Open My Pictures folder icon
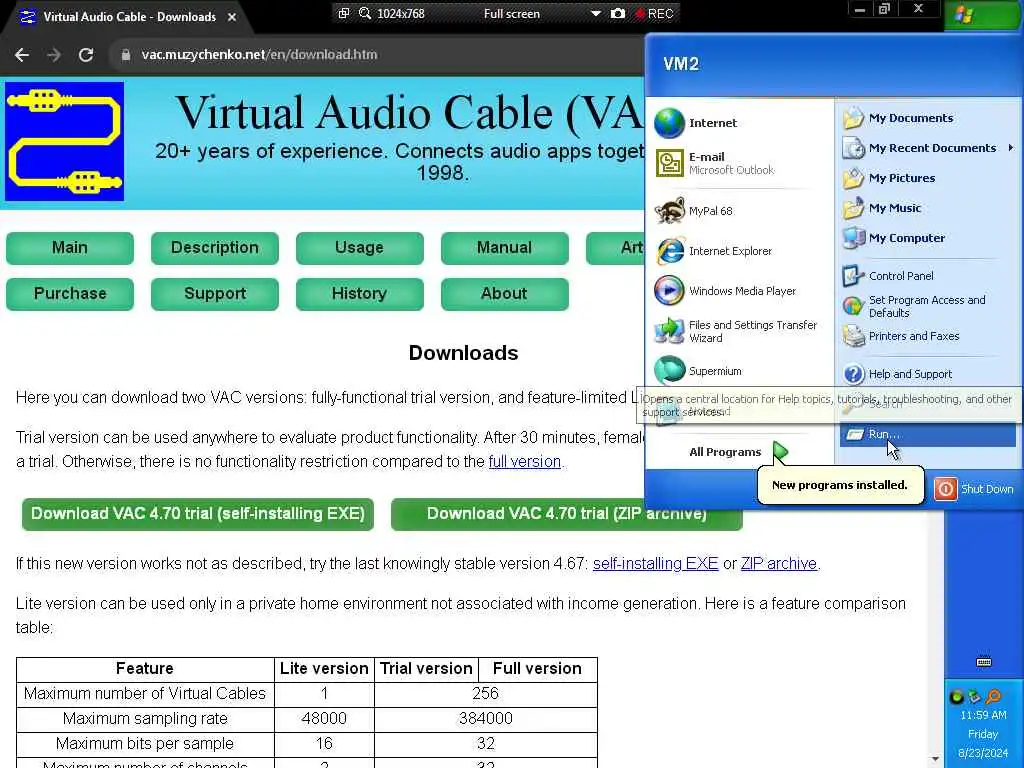This screenshot has width=1024, height=768. coord(853,178)
